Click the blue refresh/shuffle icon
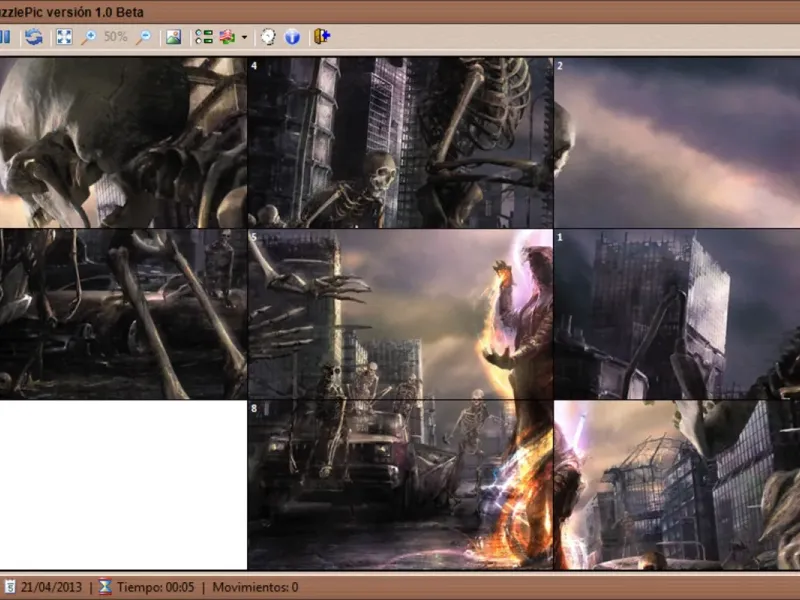Image resolution: width=800 pixels, height=600 pixels. tap(34, 37)
